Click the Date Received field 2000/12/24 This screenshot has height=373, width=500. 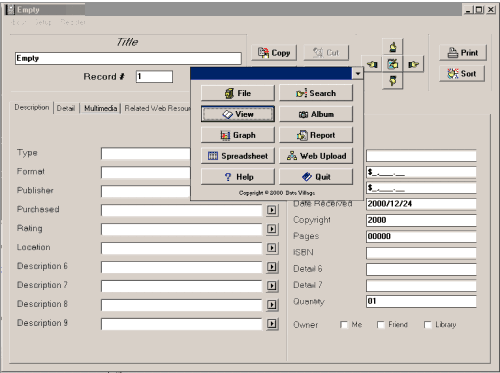click(x=421, y=204)
